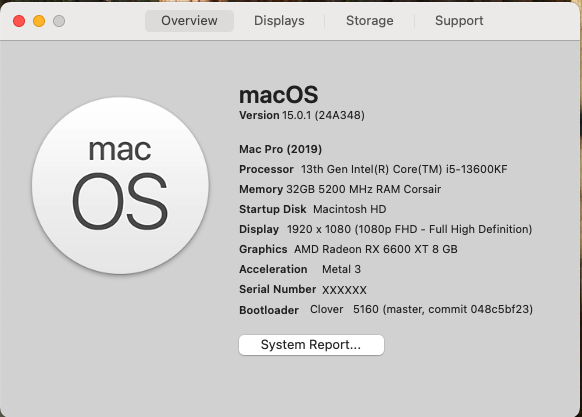Click the round macOS logo
This screenshot has height=417, width=582.
point(120,185)
